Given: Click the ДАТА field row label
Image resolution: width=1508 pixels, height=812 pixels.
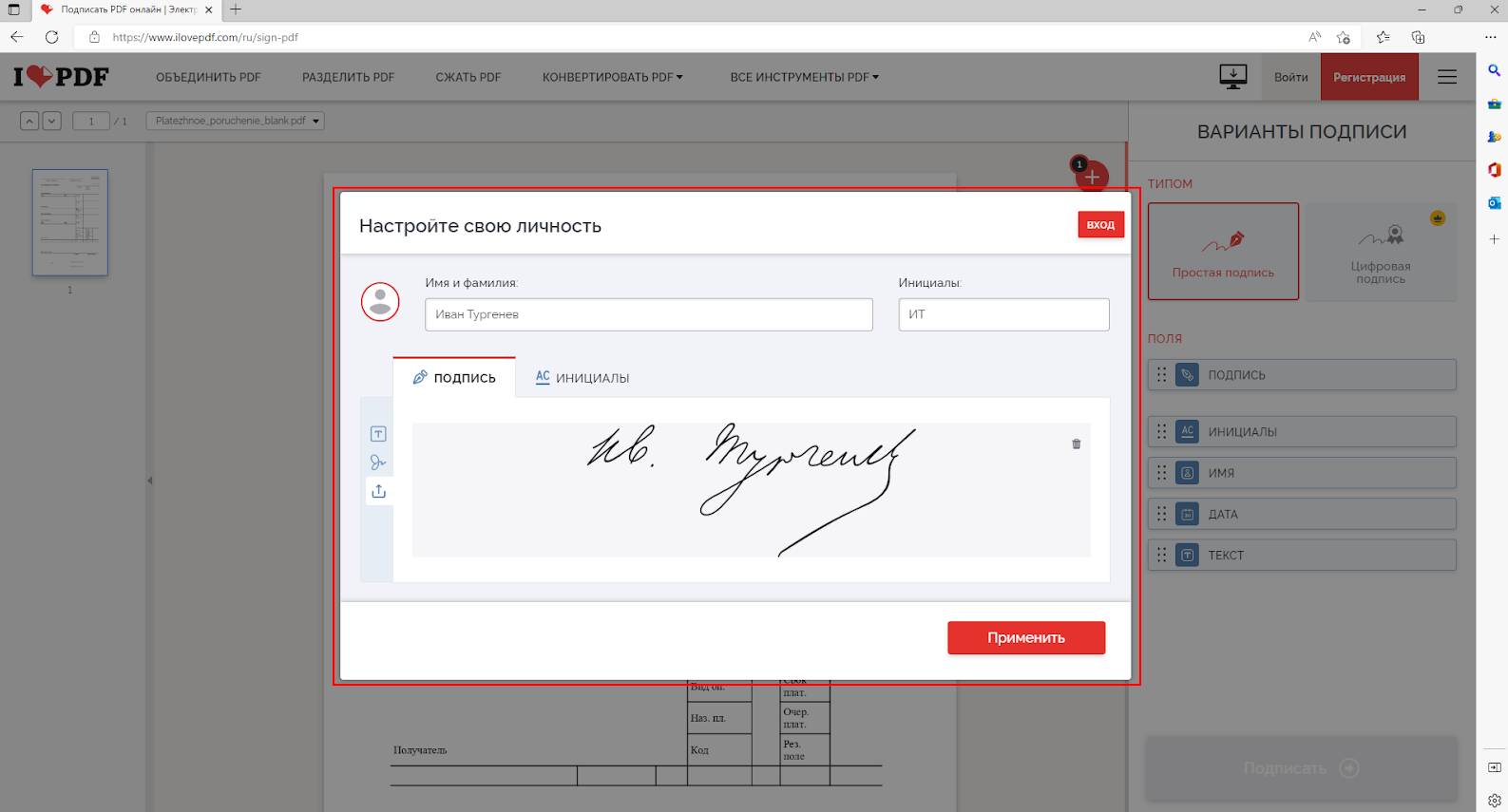Looking at the screenshot, I should tap(1223, 515).
